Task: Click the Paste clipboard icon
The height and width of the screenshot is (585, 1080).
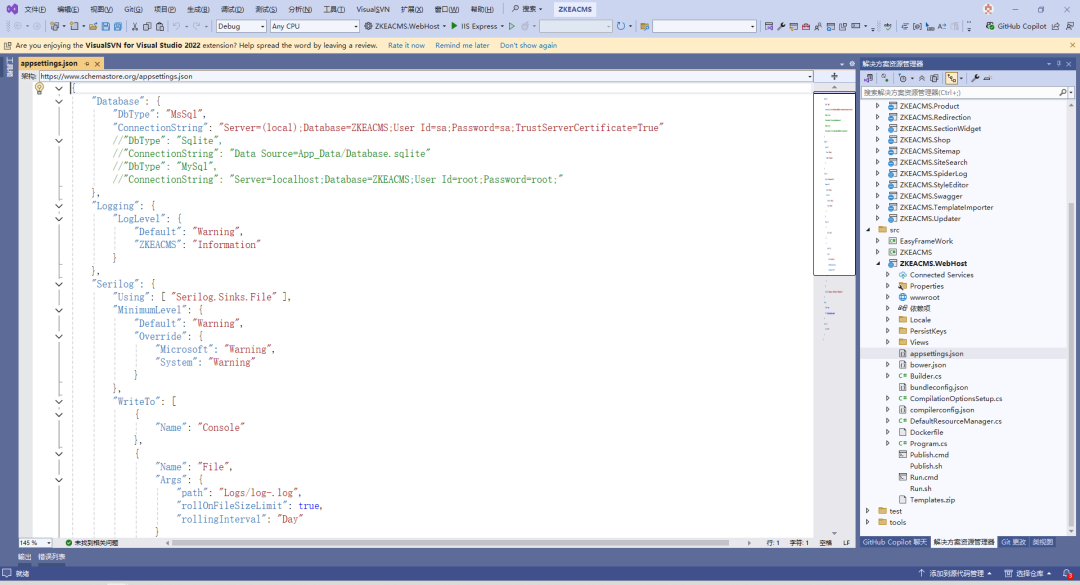Action: 160,26
